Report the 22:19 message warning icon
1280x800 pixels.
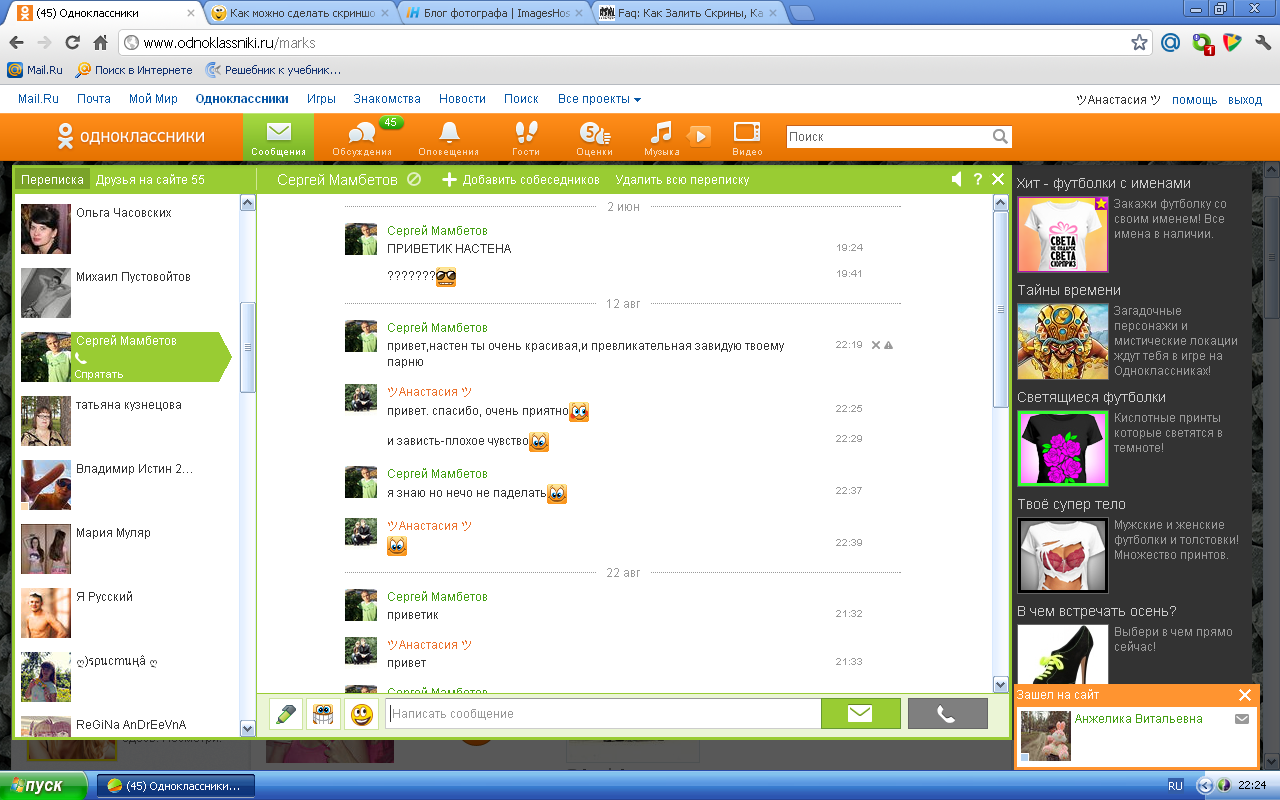point(888,345)
